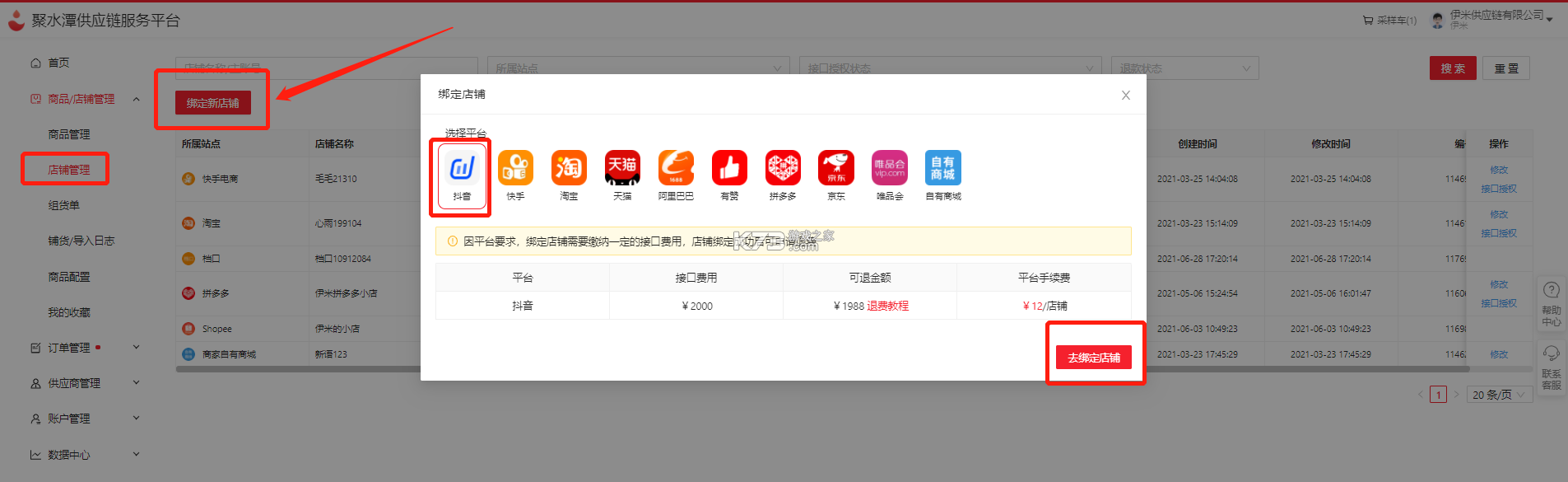Image resolution: width=1568 pixels, height=482 pixels.
Task: Choose the 自有商城 platform icon
Action: tap(943, 168)
